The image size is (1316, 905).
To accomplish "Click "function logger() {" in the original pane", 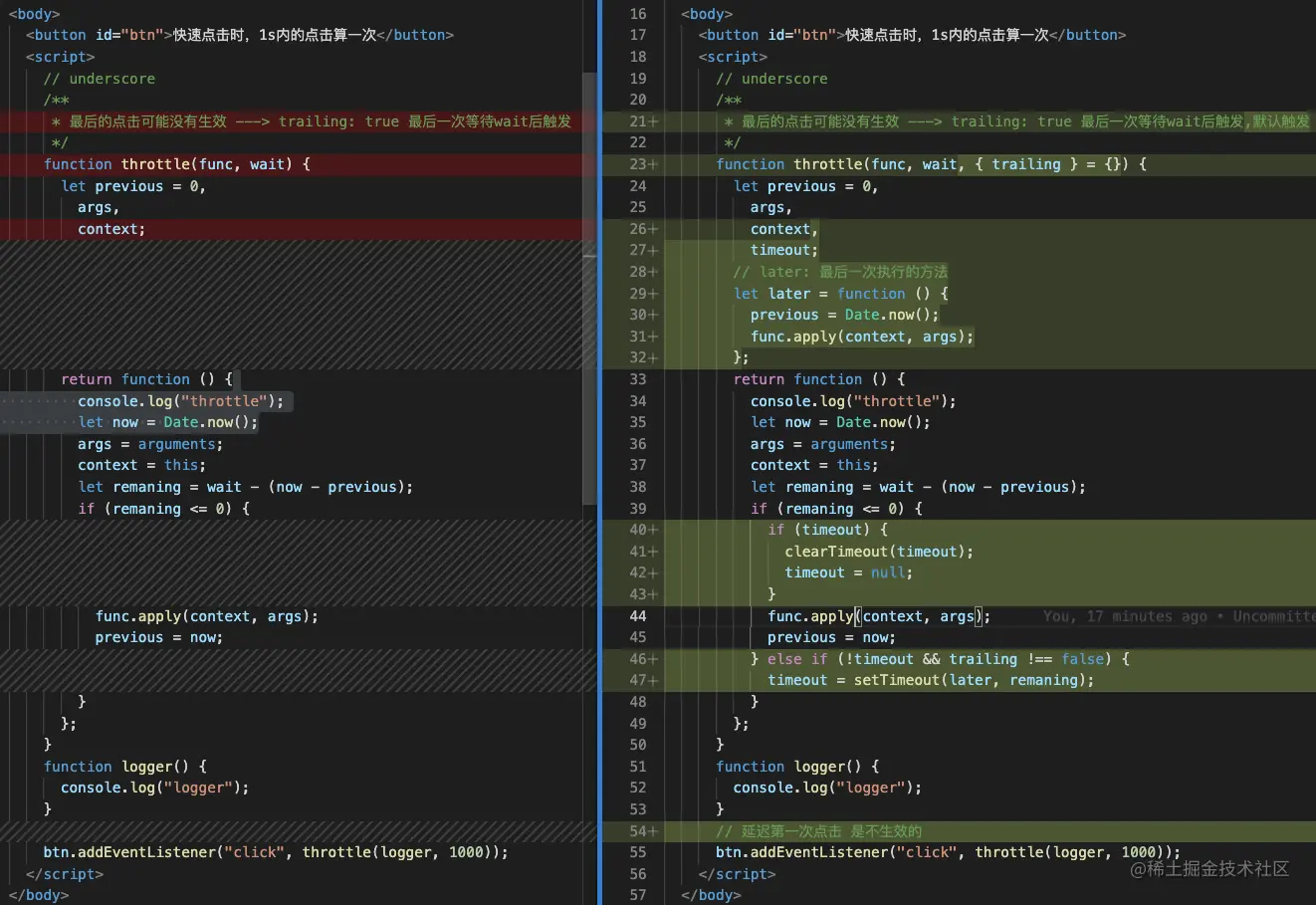I will click(125, 767).
